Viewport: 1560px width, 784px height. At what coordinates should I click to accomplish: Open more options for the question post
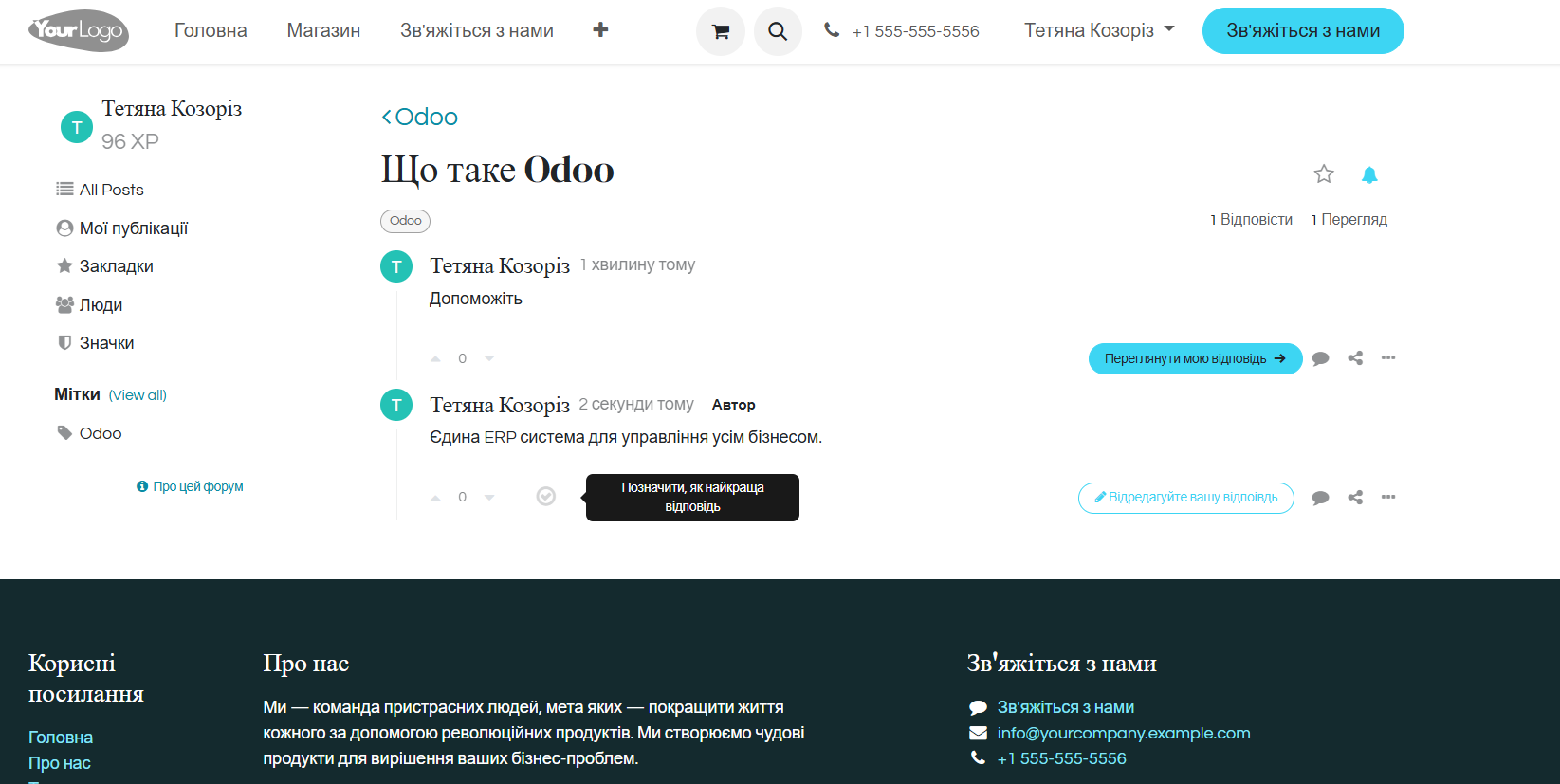point(1388,357)
